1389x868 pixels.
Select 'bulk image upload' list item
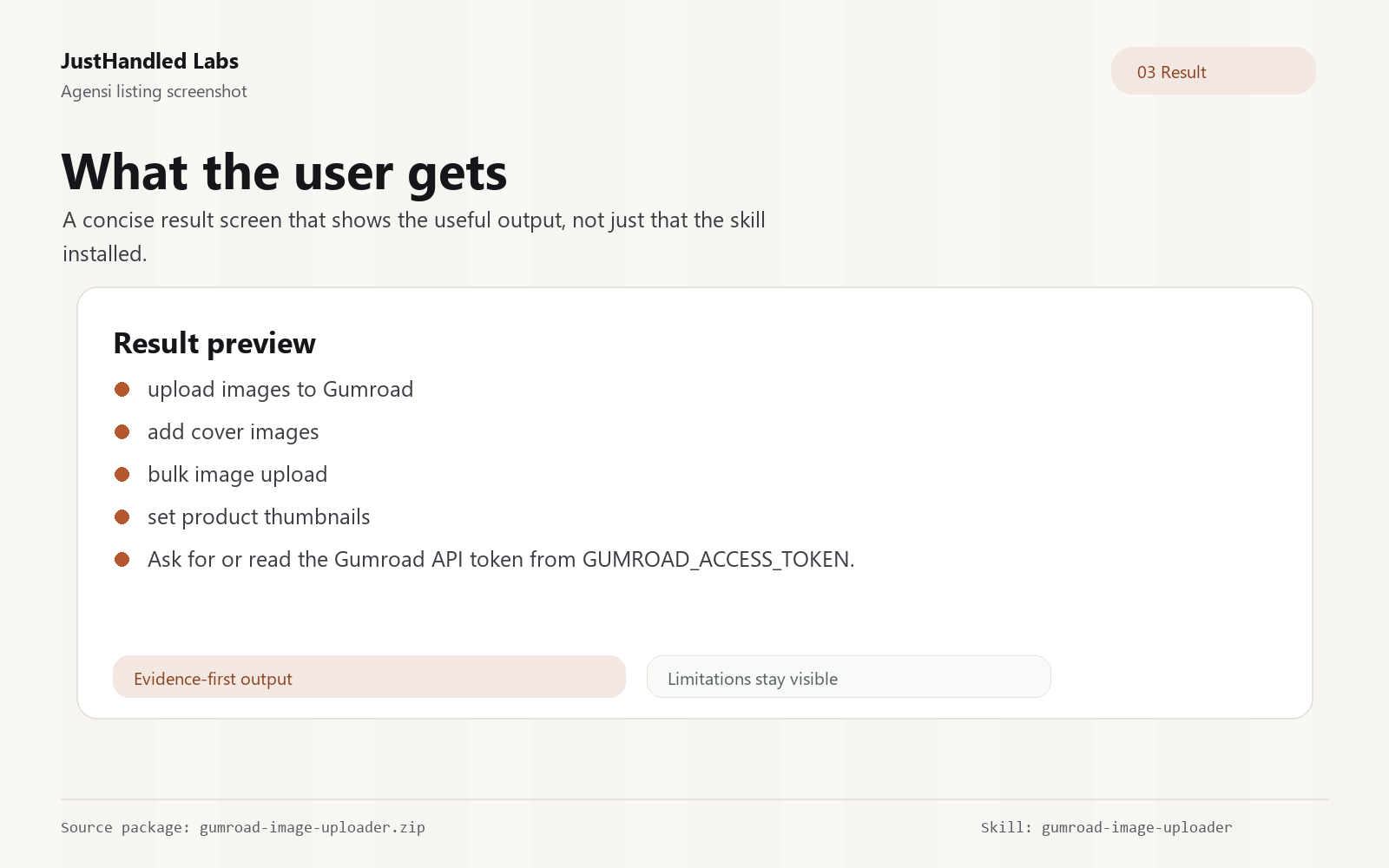[237, 475]
